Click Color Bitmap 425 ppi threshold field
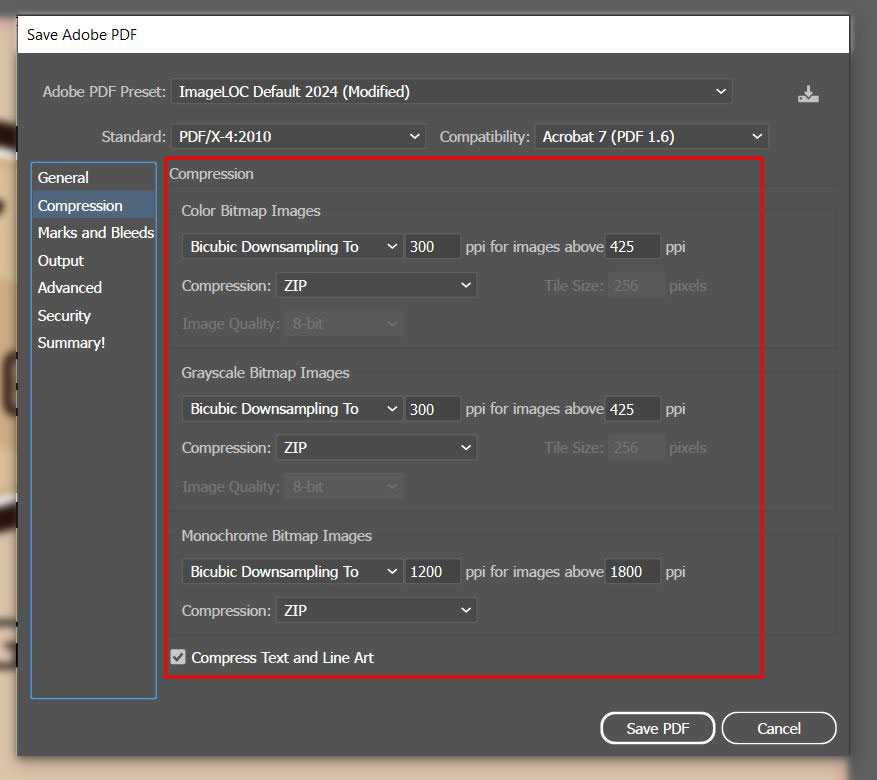The width and height of the screenshot is (877, 780). (633, 247)
